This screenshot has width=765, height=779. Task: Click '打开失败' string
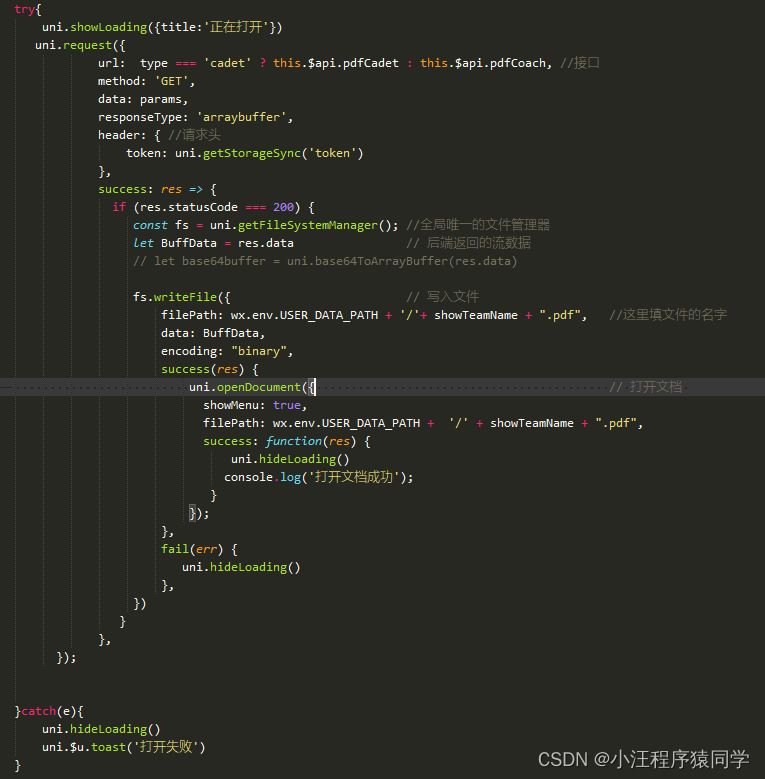point(165,747)
